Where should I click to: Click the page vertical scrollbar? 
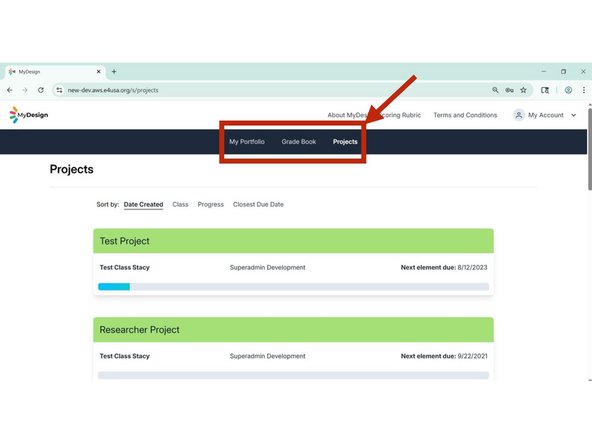click(589, 150)
